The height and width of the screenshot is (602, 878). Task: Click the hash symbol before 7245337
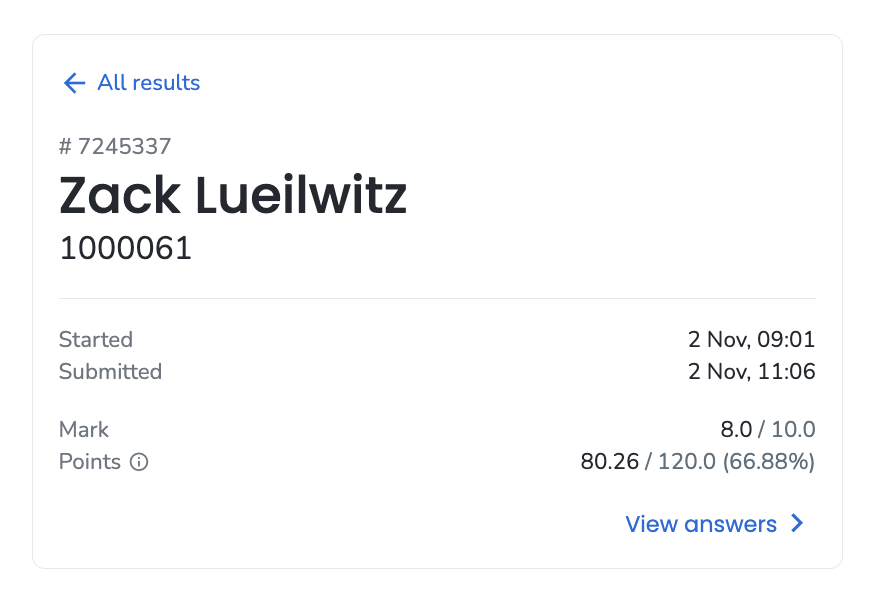[x=66, y=147]
